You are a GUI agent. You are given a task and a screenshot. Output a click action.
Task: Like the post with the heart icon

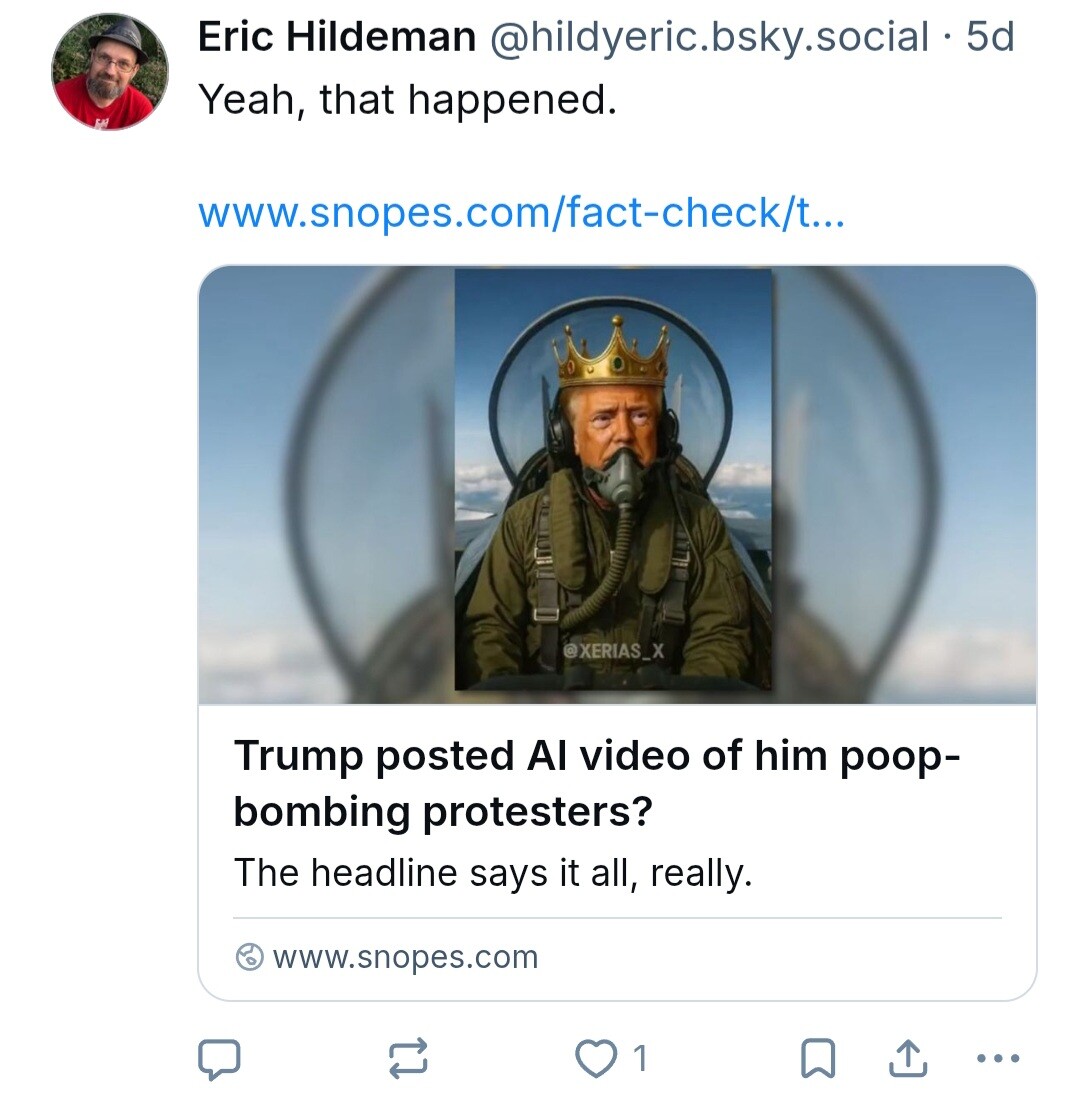596,1059
